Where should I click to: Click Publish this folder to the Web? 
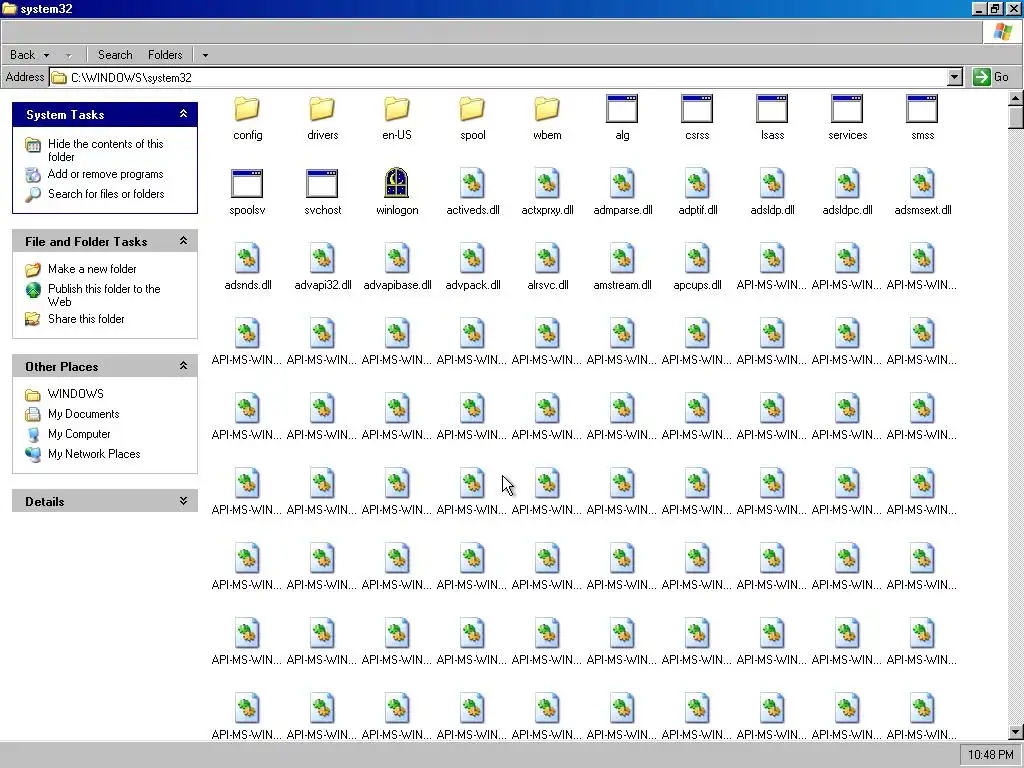[x=104, y=295]
